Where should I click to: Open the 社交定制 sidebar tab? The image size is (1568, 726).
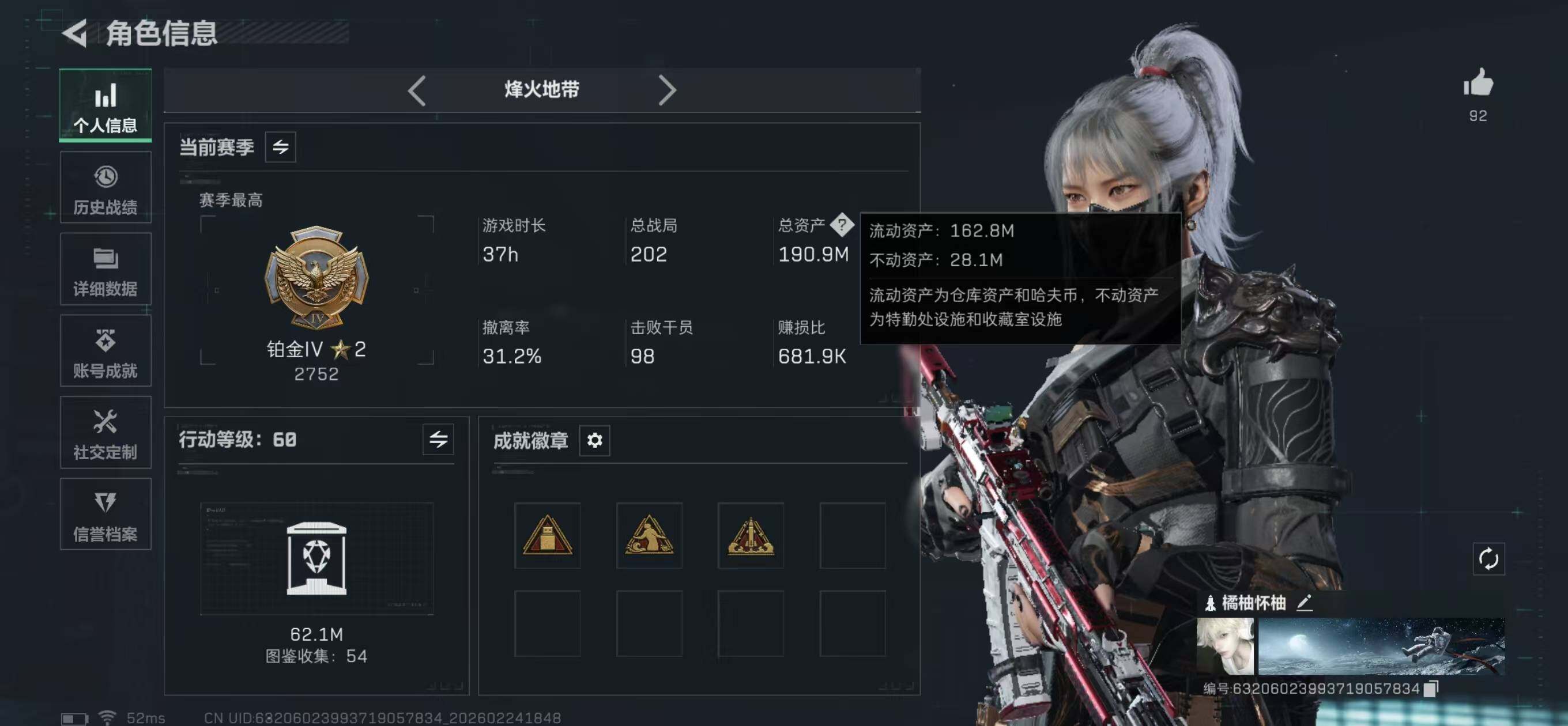click(x=105, y=432)
